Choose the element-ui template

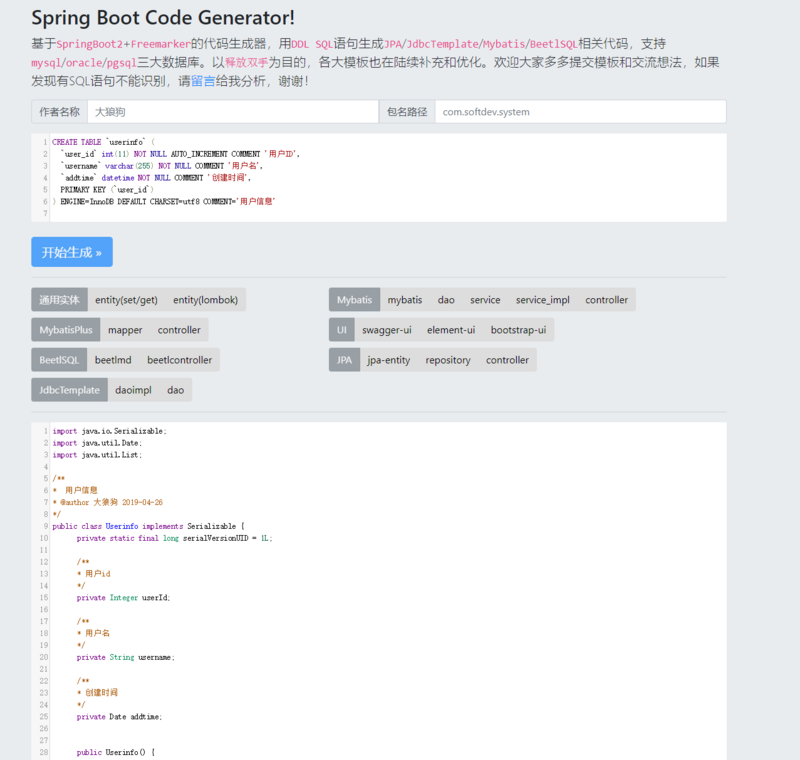[x=451, y=330]
